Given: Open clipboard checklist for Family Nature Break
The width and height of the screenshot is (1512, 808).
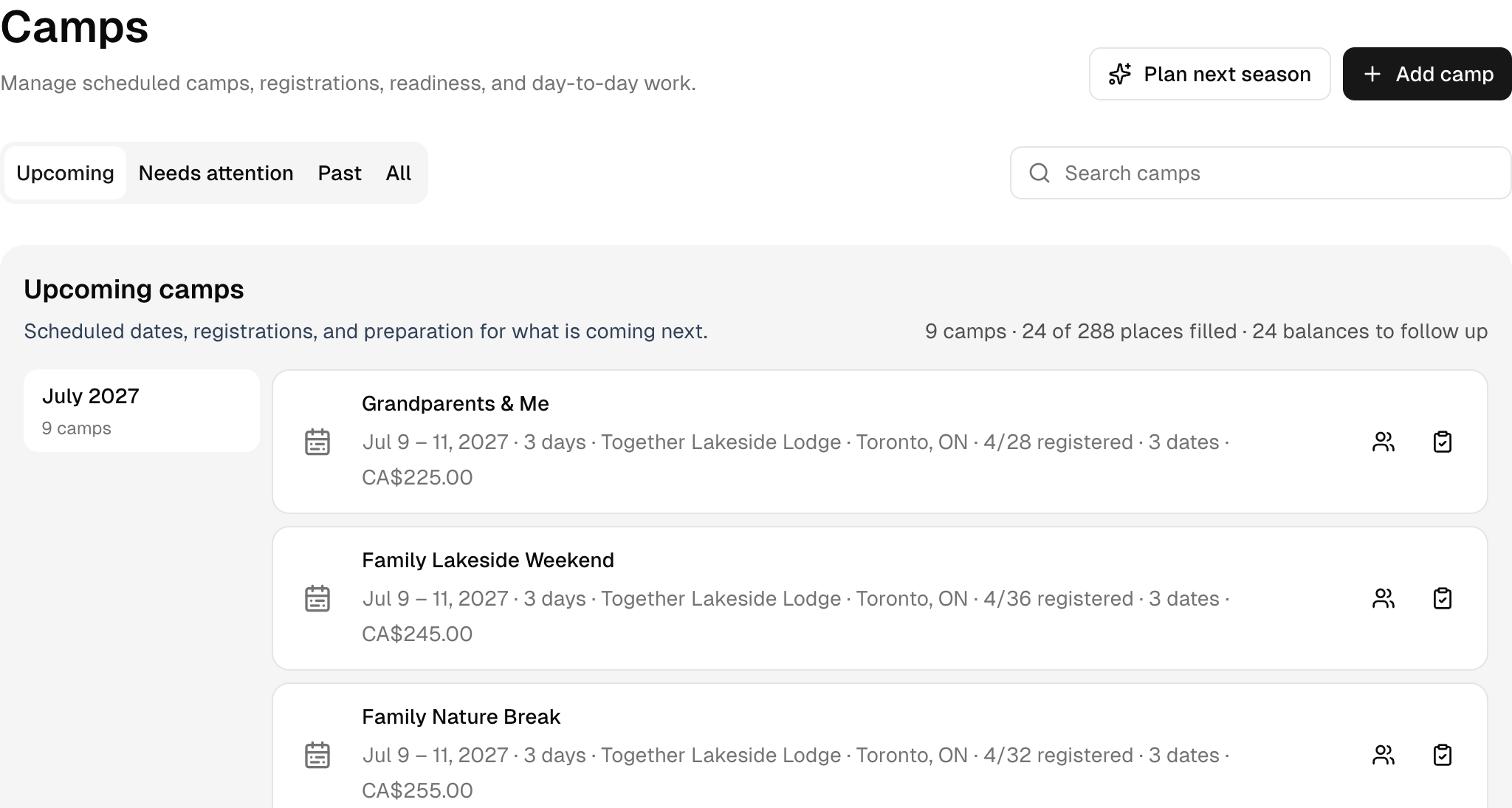Looking at the screenshot, I should pos(1442,755).
